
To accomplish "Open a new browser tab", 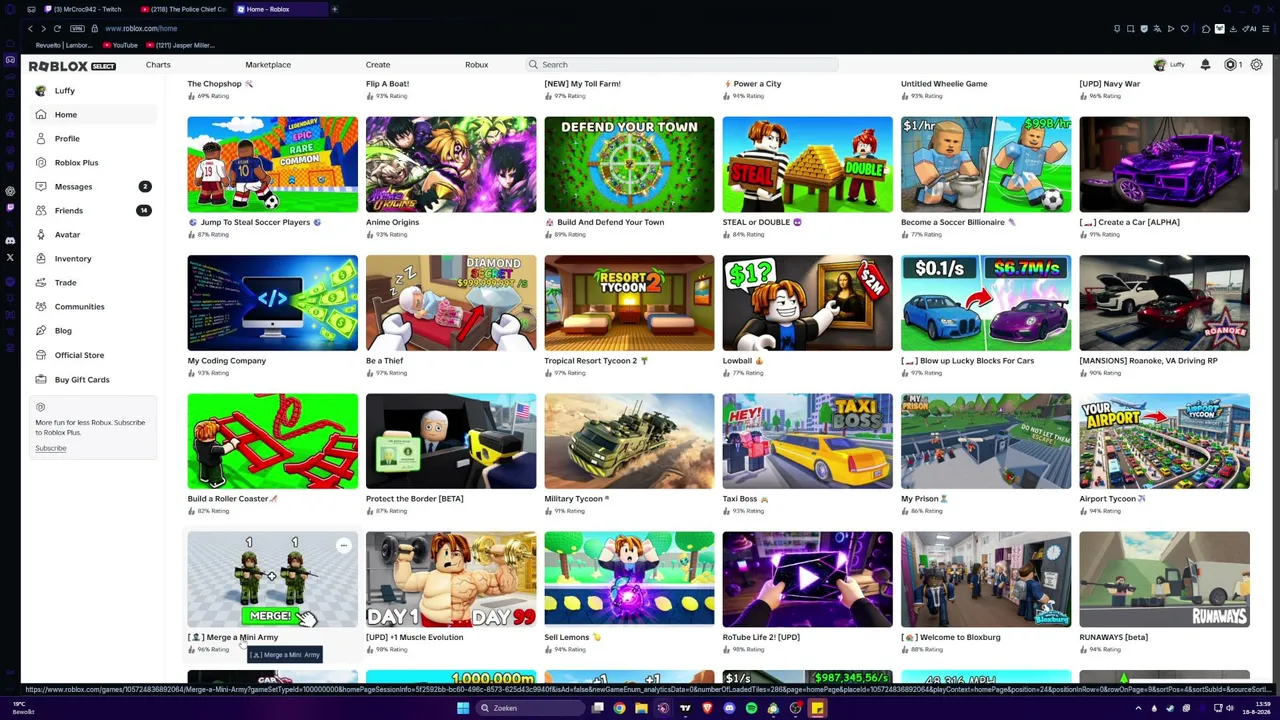I will coord(334,10).
